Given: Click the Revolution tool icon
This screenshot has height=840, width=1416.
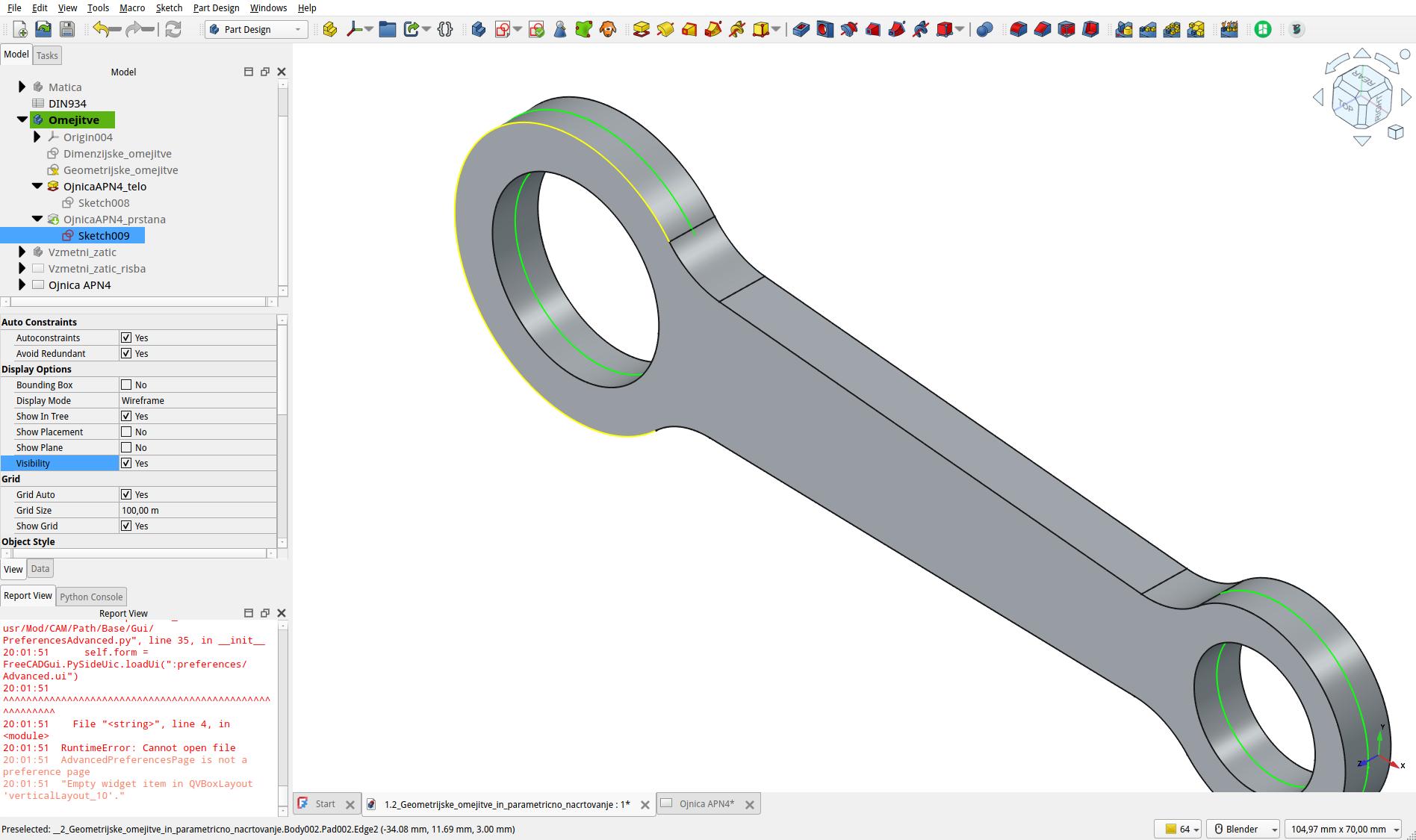Looking at the screenshot, I should (x=665, y=30).
